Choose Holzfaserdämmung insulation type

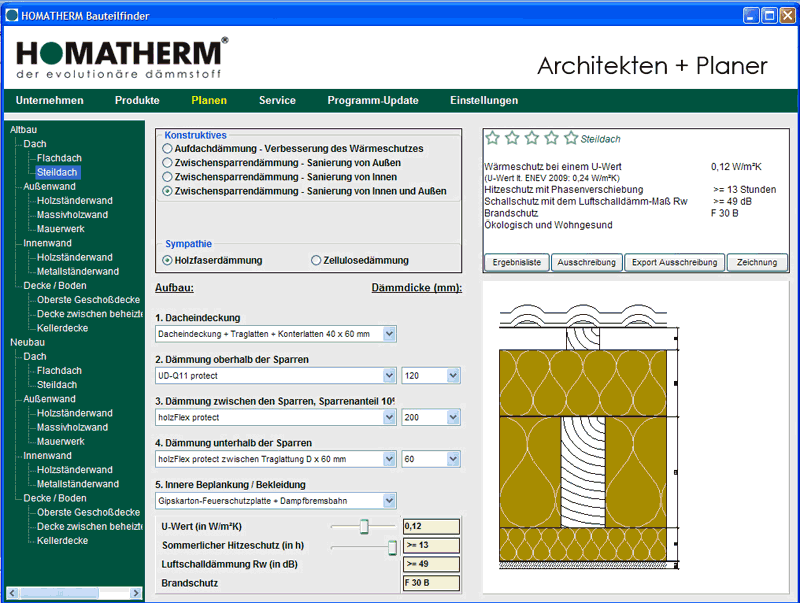point(167,261)
